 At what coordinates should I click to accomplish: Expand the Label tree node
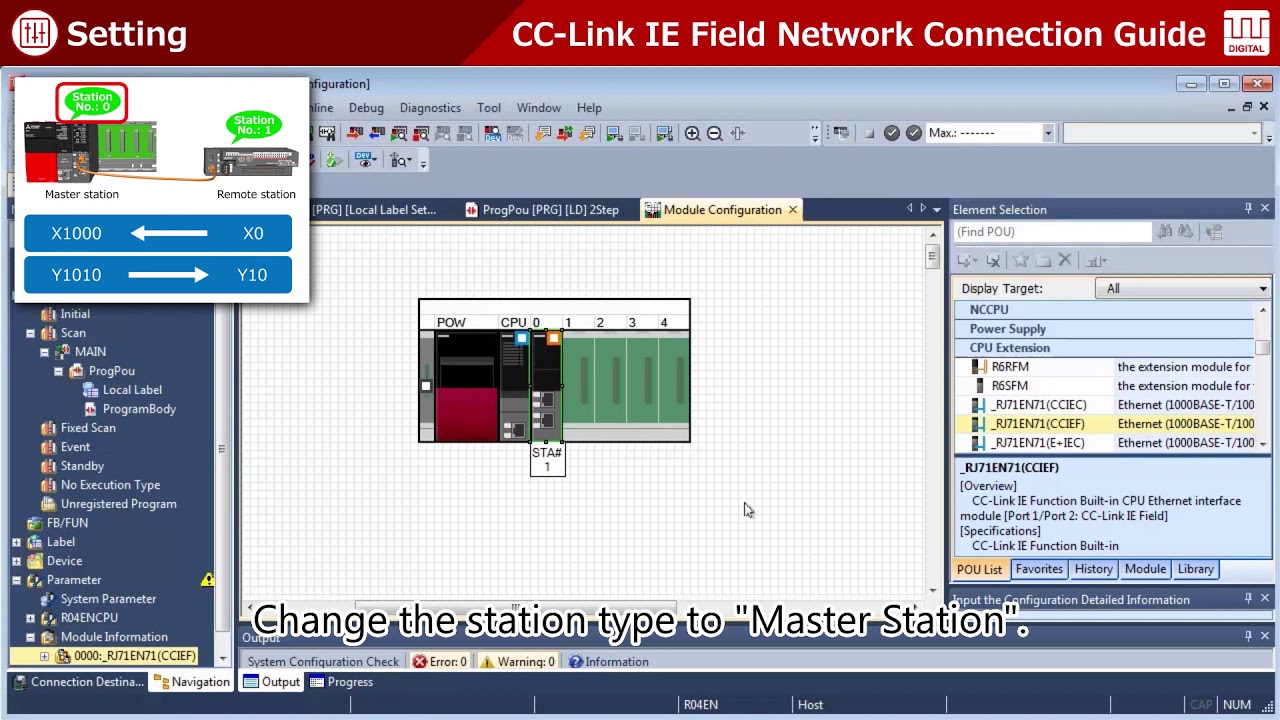[x=16, y=542]
